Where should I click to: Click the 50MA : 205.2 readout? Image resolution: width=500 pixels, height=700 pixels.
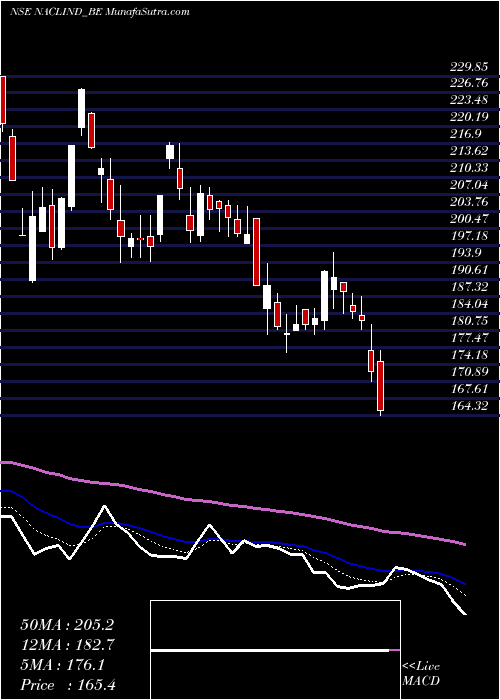pyautogui.click(x=67, y=625)
